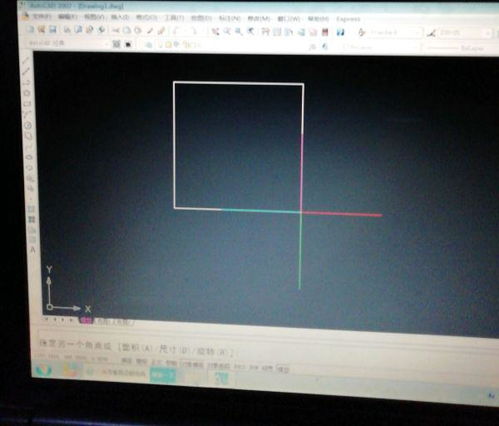Open the 帮助(H) menu
Screen dimensions: 499x426
coord(318,20)
